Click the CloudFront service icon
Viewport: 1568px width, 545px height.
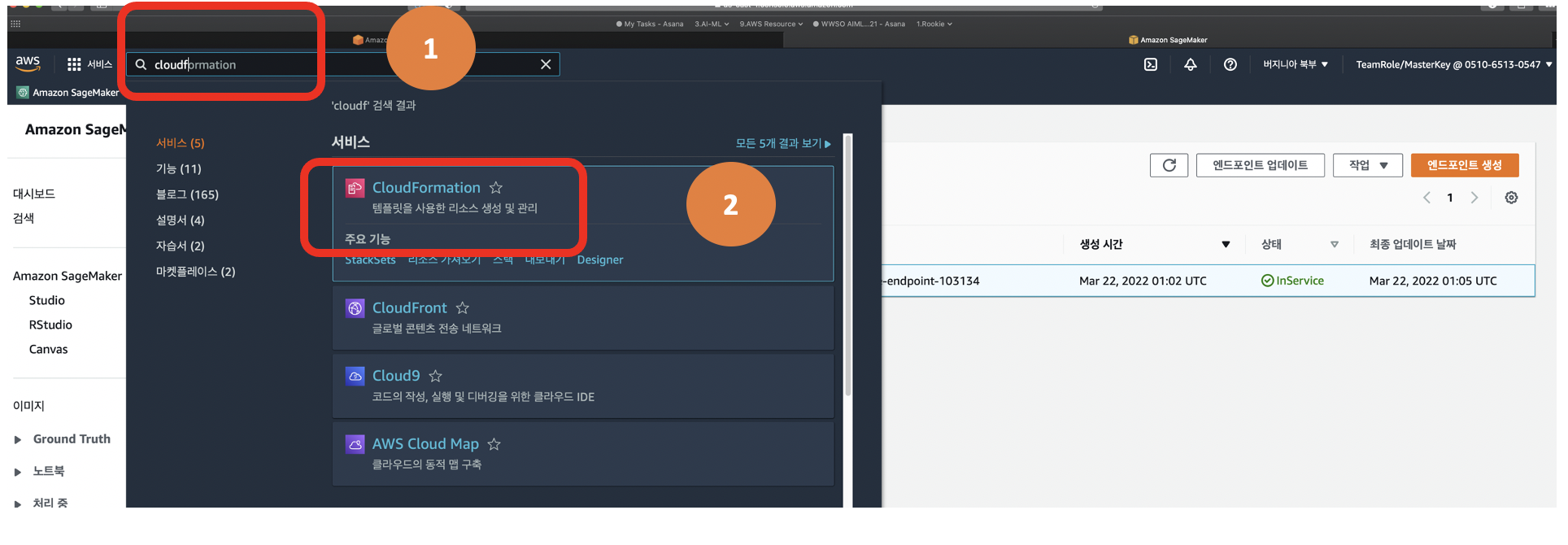(355, 308)
